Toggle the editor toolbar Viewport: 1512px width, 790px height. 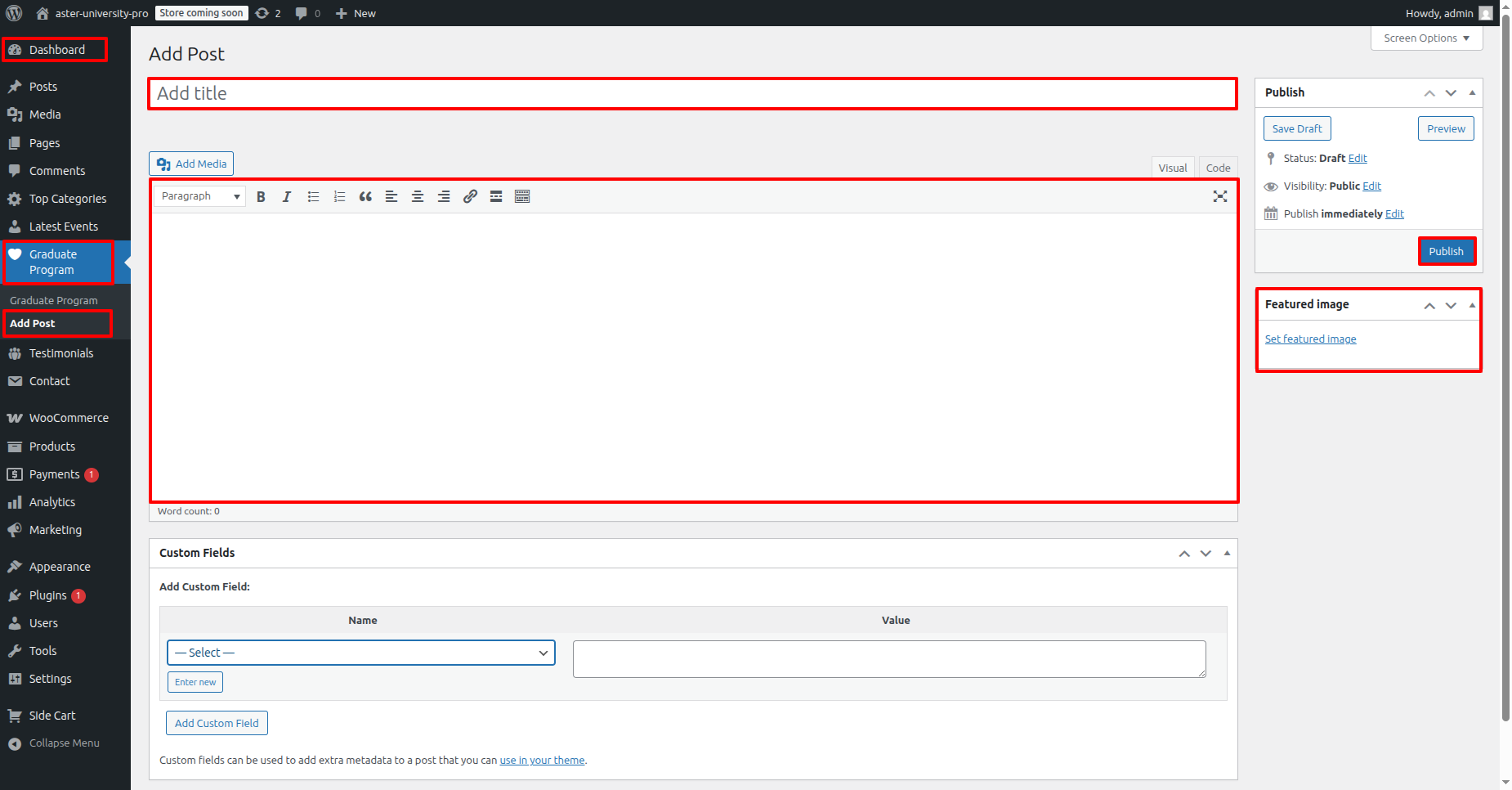(522, 196)
